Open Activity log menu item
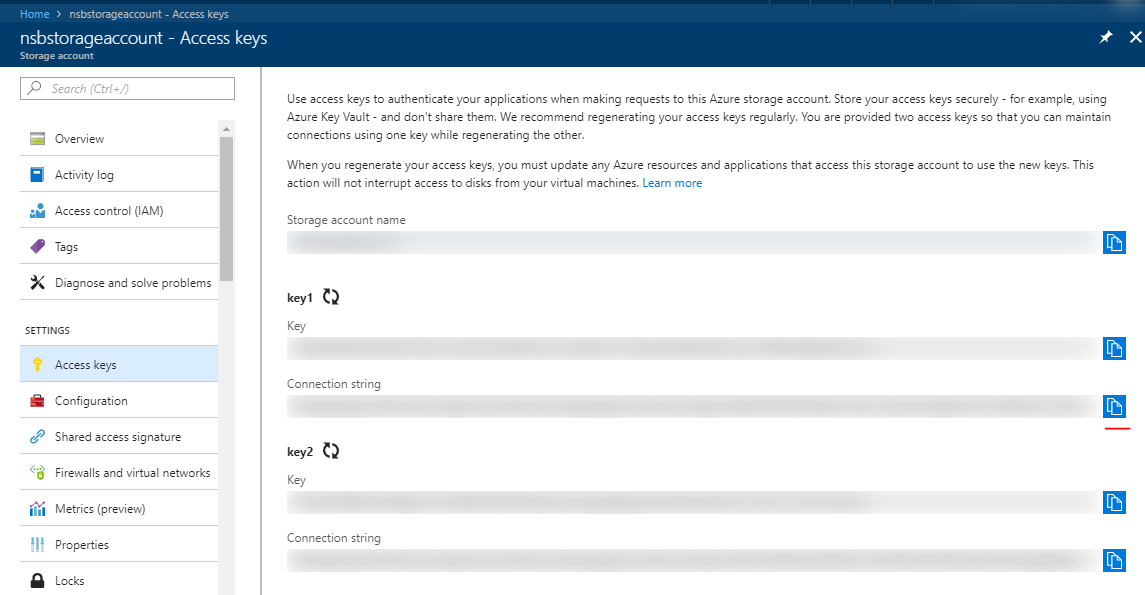Viewport: 1145px width, 595px height. click(x=119, y=174)
